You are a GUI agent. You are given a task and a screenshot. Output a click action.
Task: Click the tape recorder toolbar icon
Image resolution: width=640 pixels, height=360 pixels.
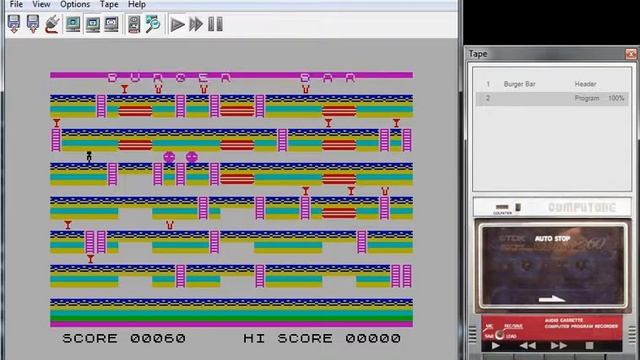click(x=134, y=24)
